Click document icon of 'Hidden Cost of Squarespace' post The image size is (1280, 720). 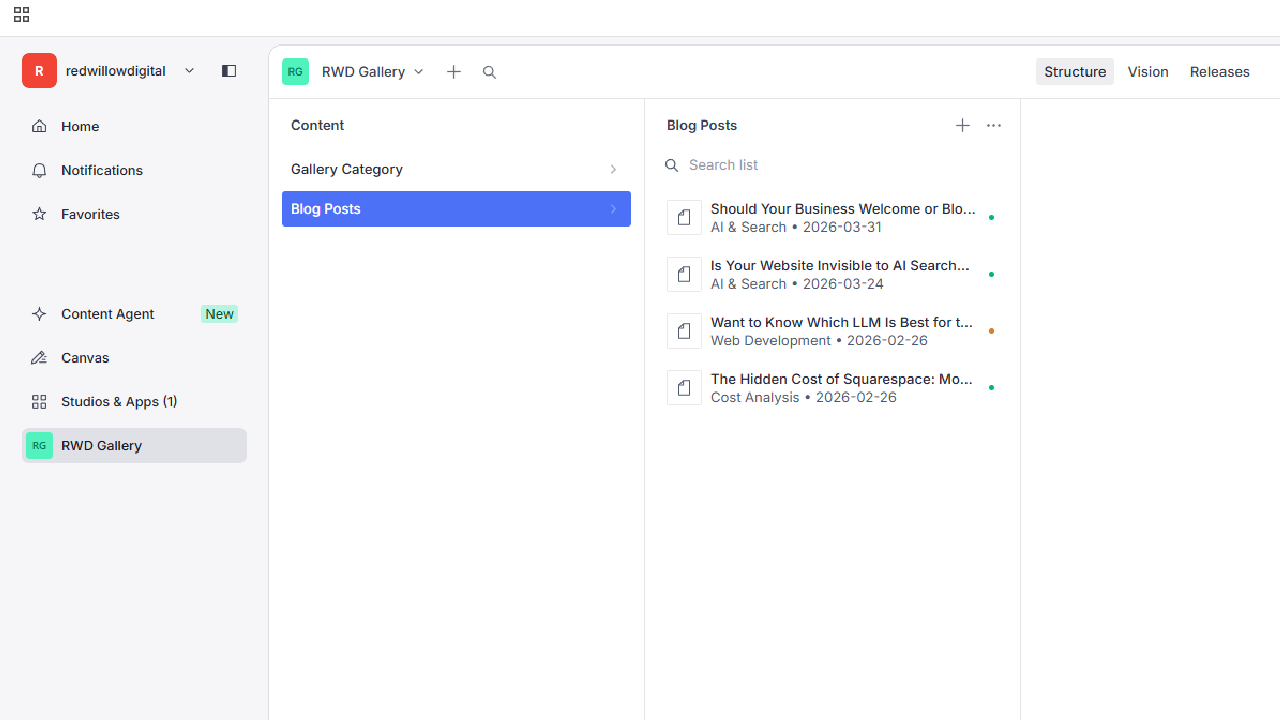point(684,388)
